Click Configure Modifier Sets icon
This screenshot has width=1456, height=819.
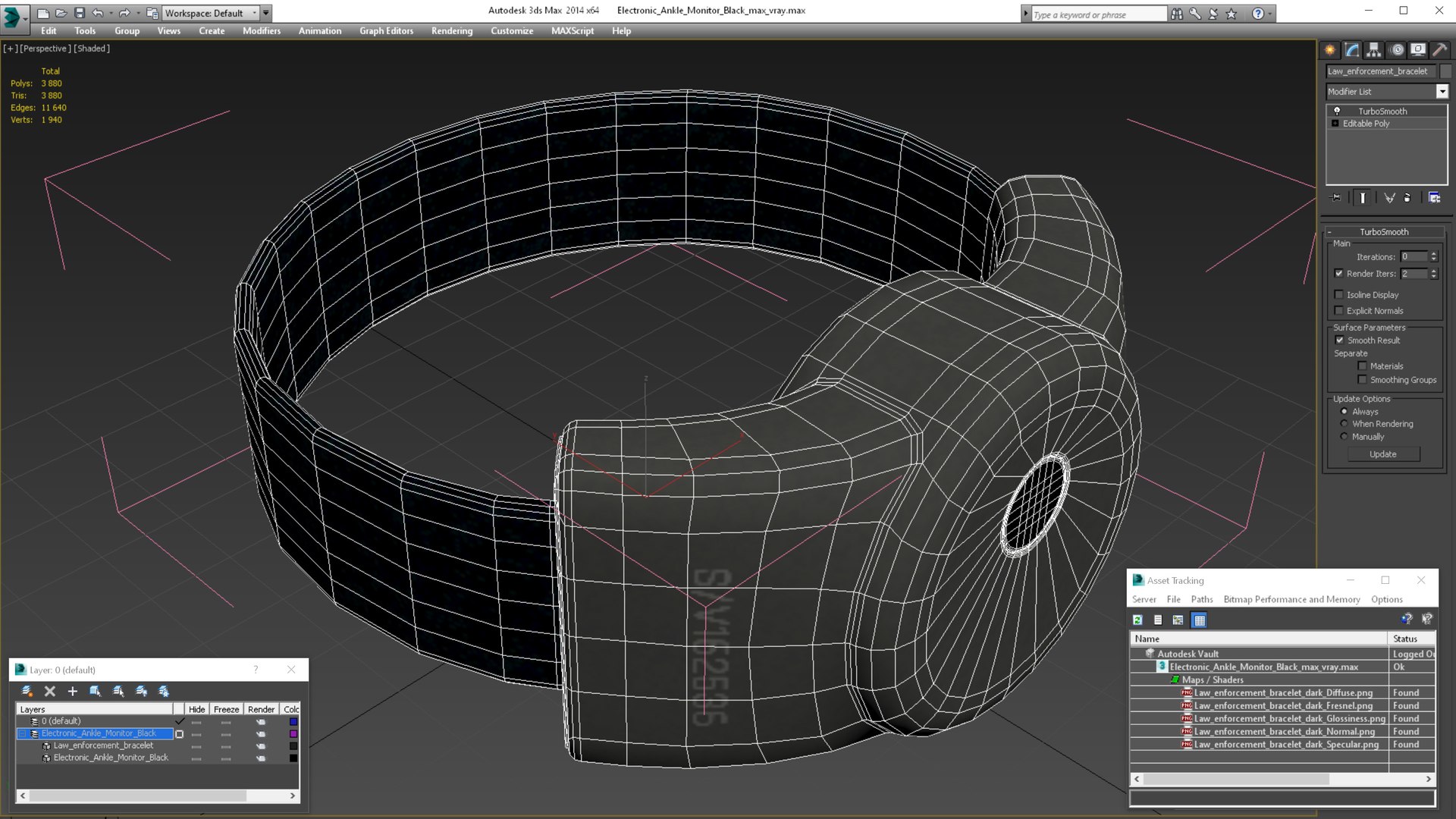tap(1435, 197)
